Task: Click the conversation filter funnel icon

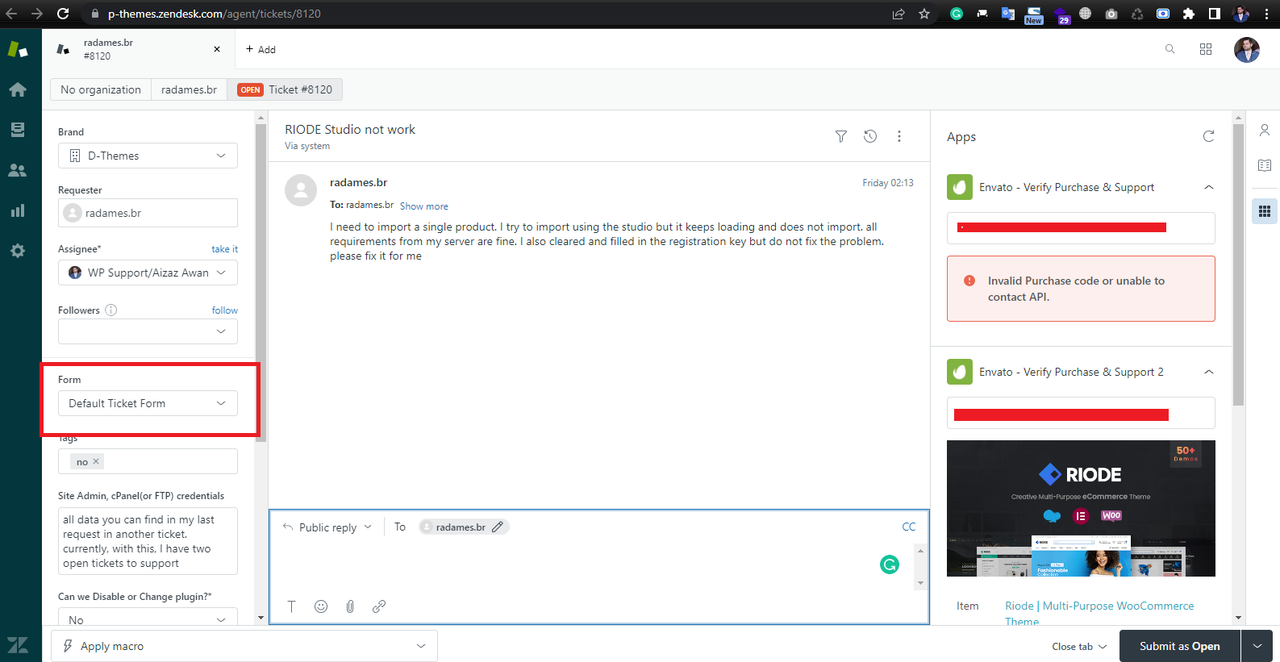Action: (841, 136)
